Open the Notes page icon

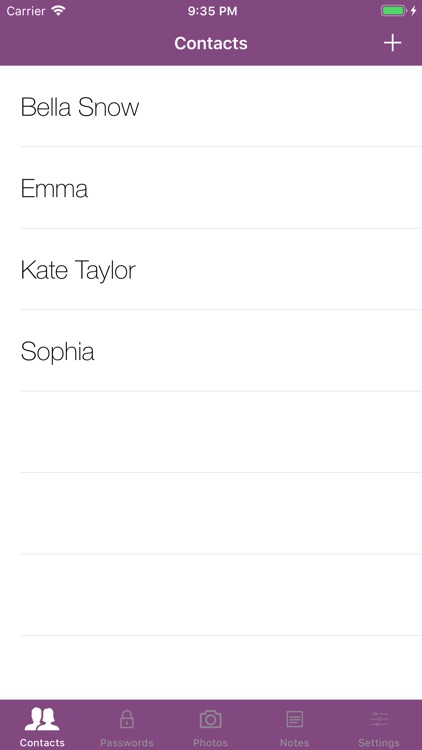294,719
